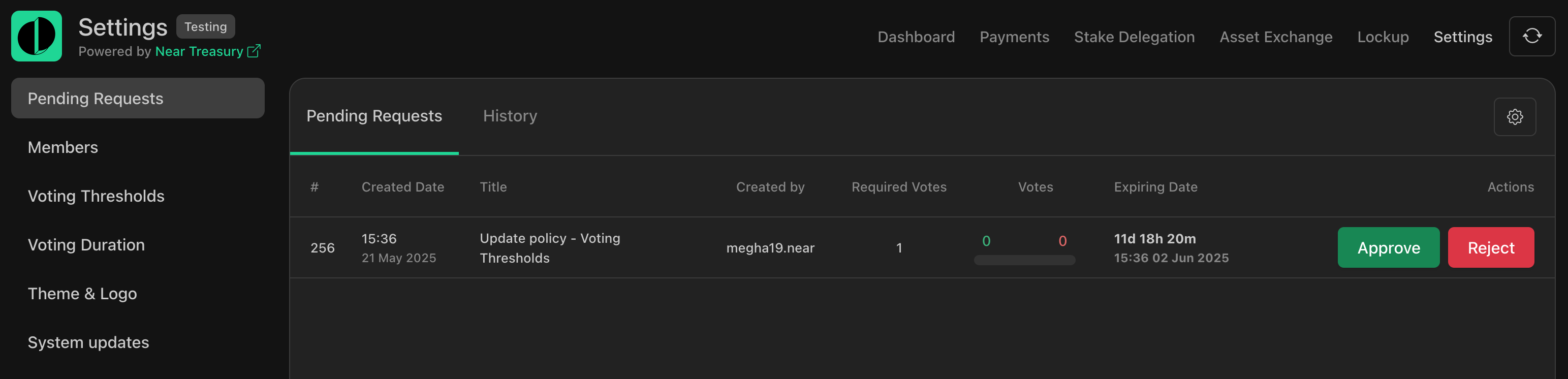
Task: Open the Near Treasury link
Action: (199, 51)
